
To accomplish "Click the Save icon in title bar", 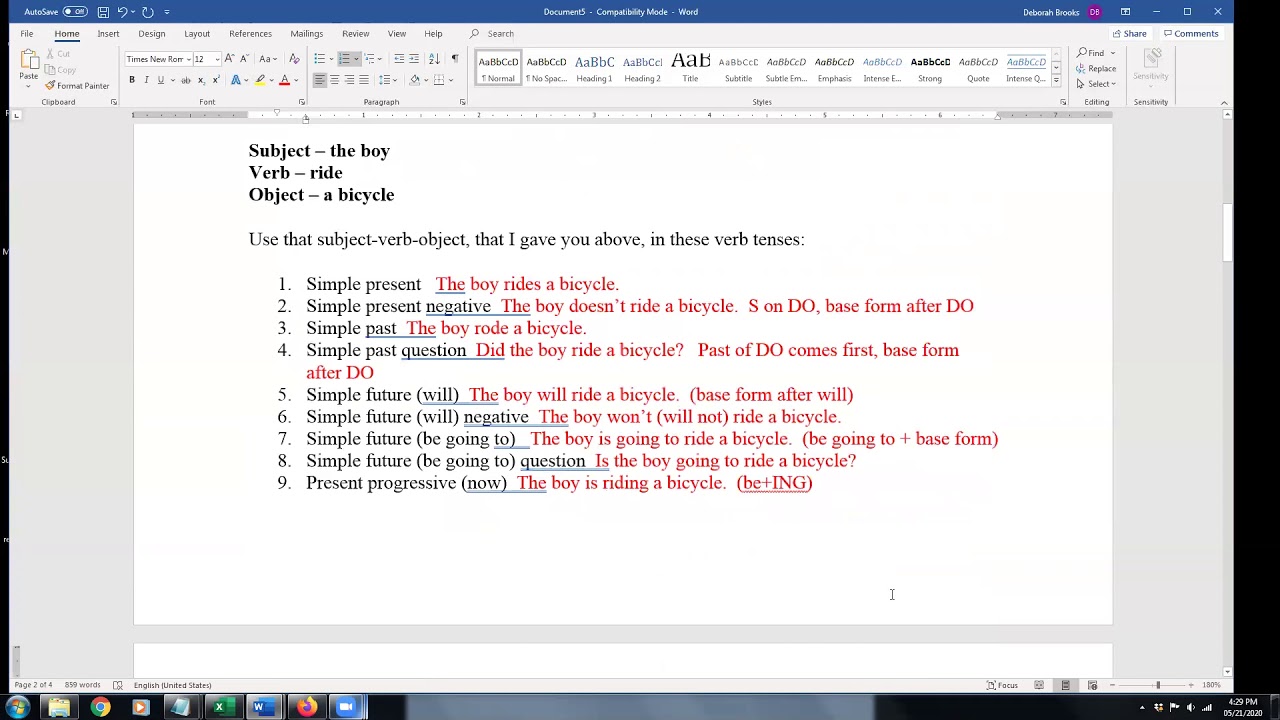I will tap(103, 12).
